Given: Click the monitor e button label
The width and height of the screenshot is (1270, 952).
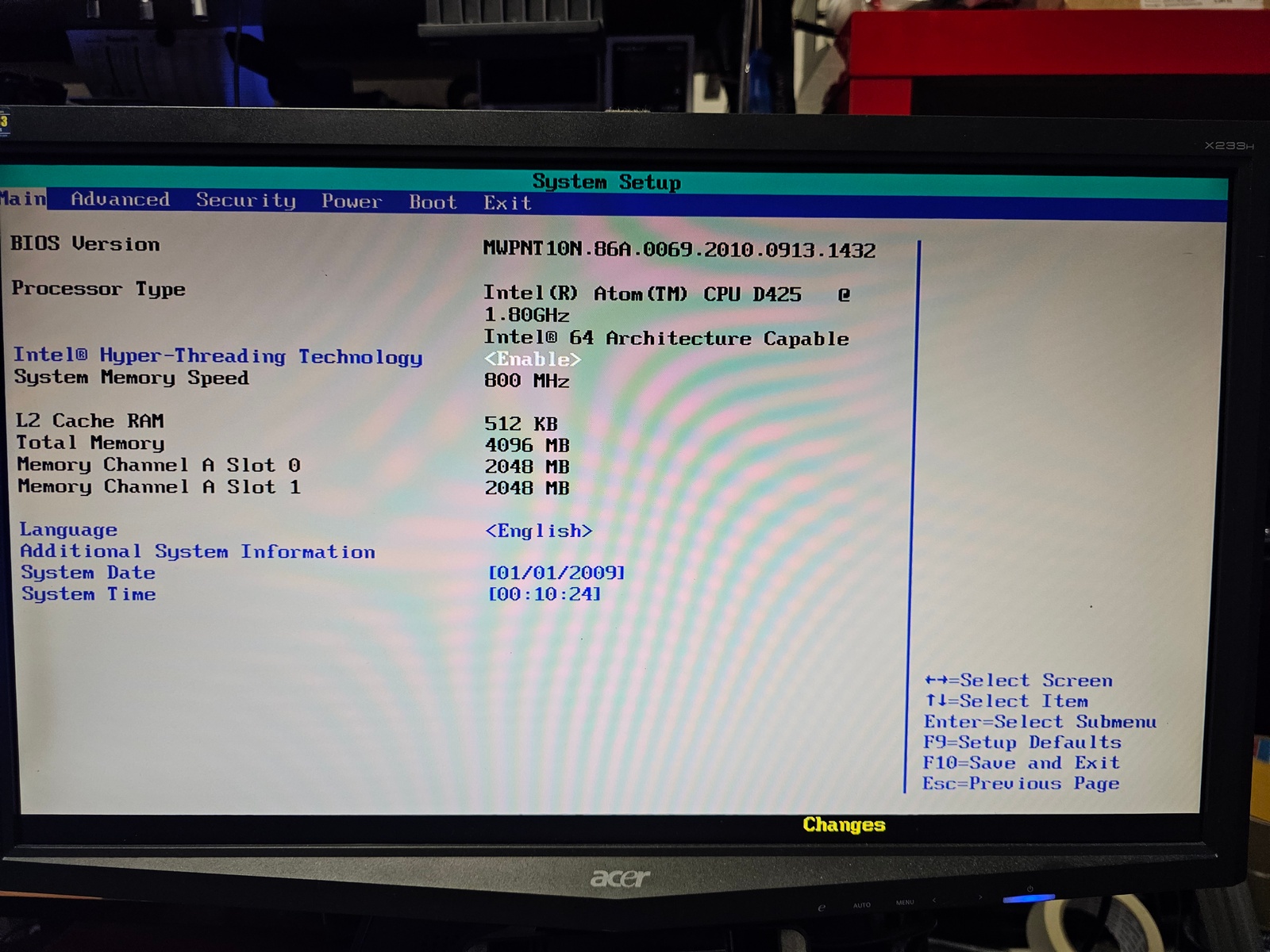Looking at the screenshot, I should pos(822,908).
